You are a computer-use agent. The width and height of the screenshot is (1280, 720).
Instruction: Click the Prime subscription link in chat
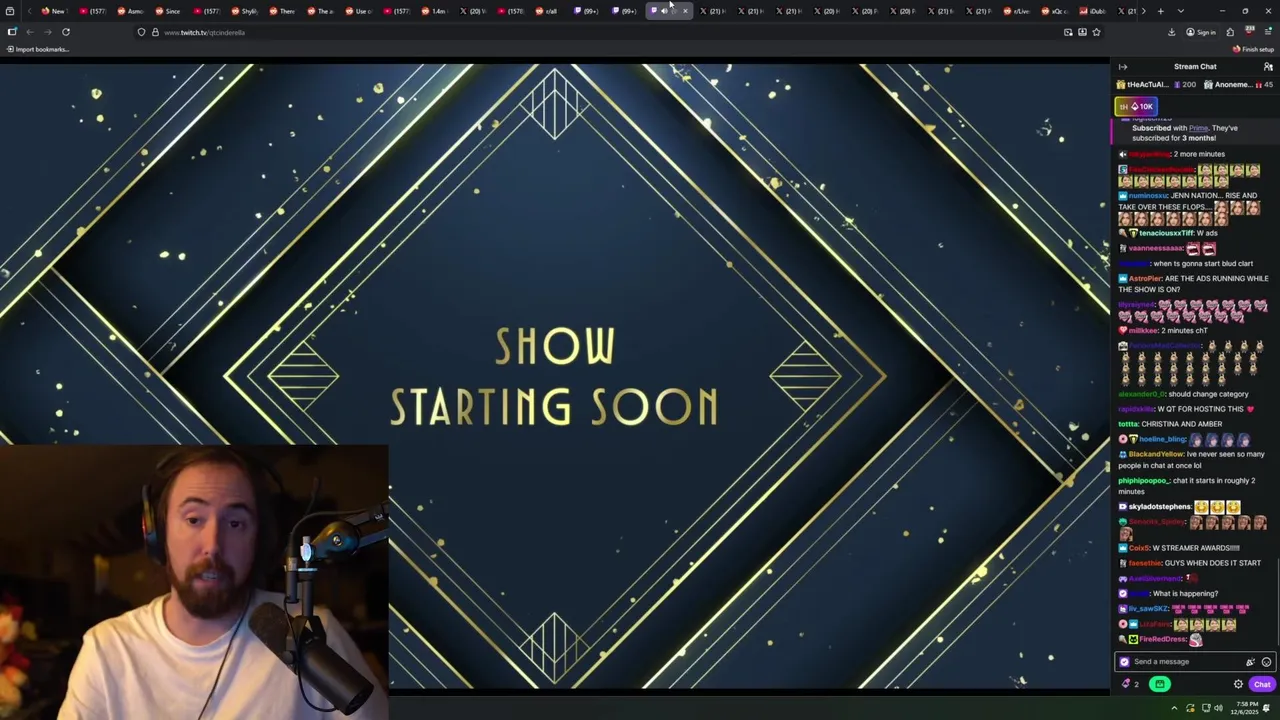[x=1198, y=128]
